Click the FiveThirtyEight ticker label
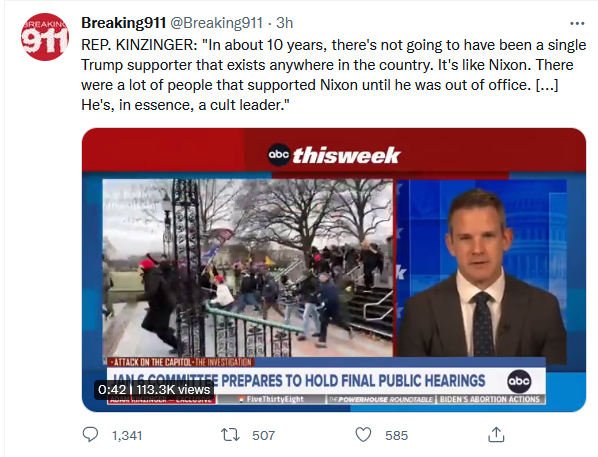The height and width of the screenshot is (457, 598). [x=271, y=399]
